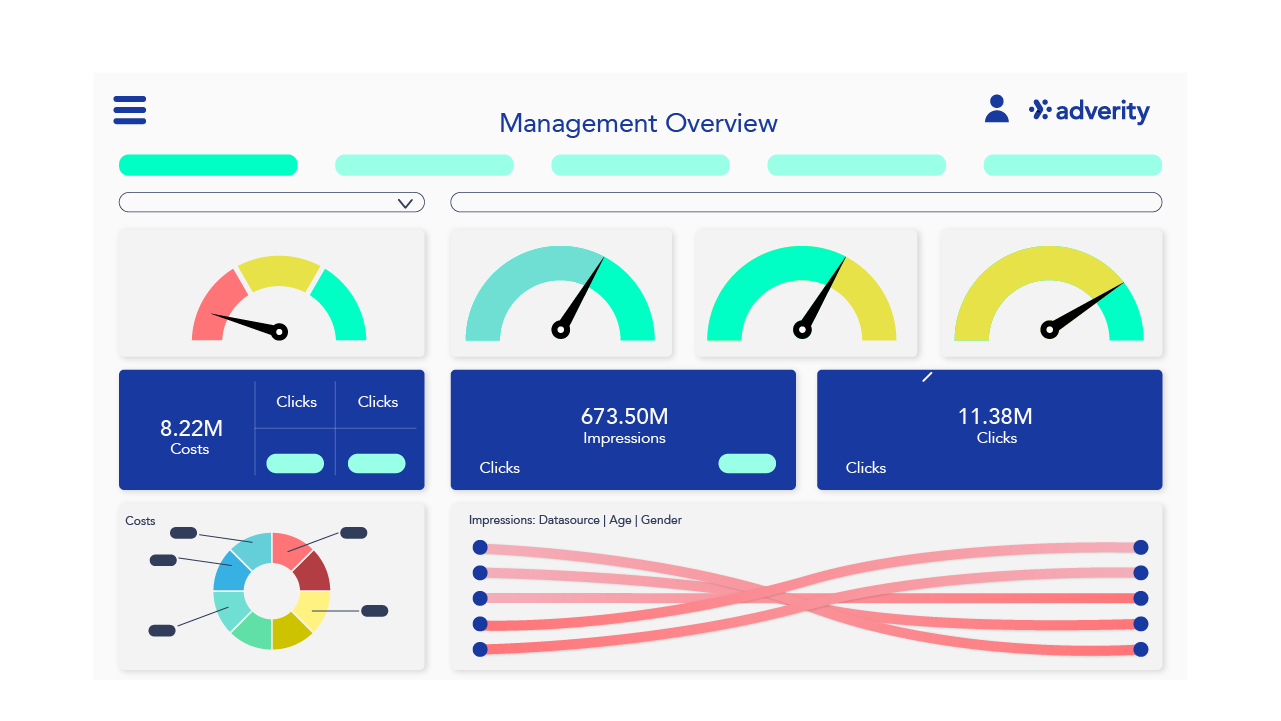Click the Adverity logo
This screenshot has width=1281, height=721.
(x=1089, y=111)
